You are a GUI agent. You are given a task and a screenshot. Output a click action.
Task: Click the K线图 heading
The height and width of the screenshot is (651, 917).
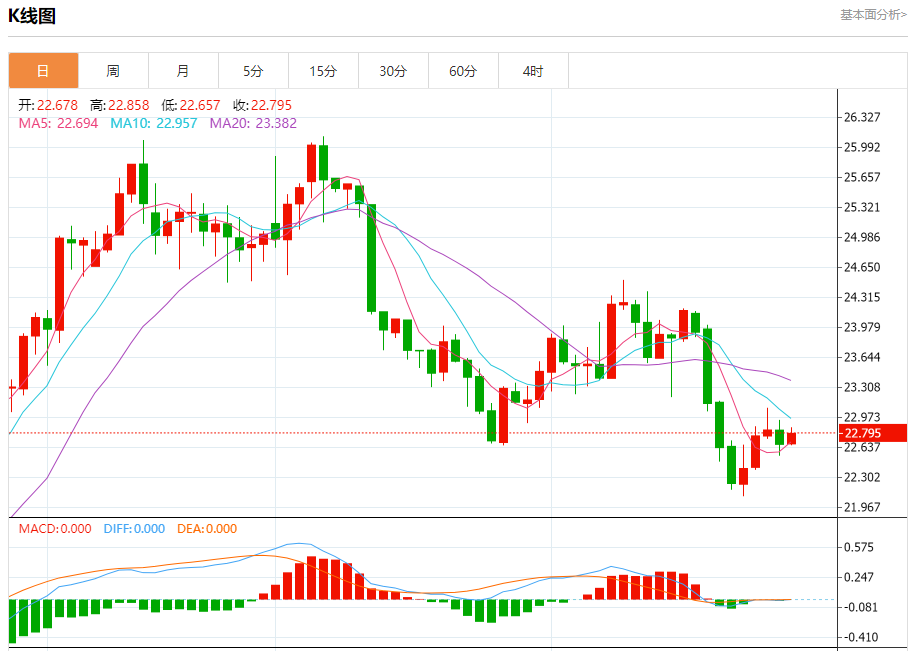pos(32,16)
